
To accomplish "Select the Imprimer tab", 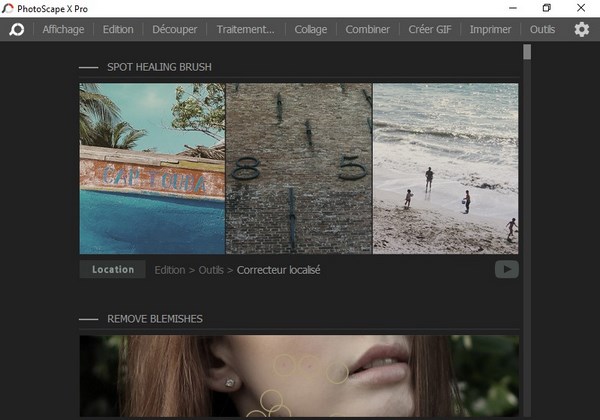I will pos(490,29).
